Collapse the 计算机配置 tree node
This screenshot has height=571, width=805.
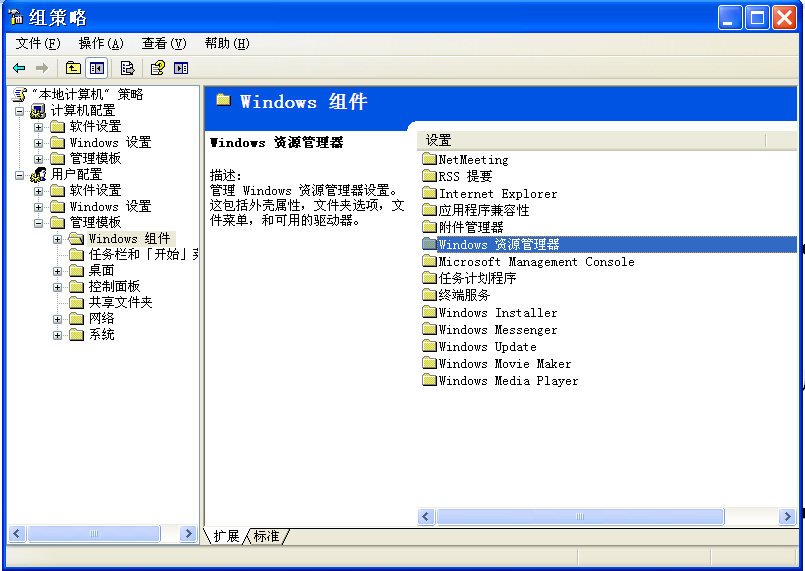click(20, 111)
